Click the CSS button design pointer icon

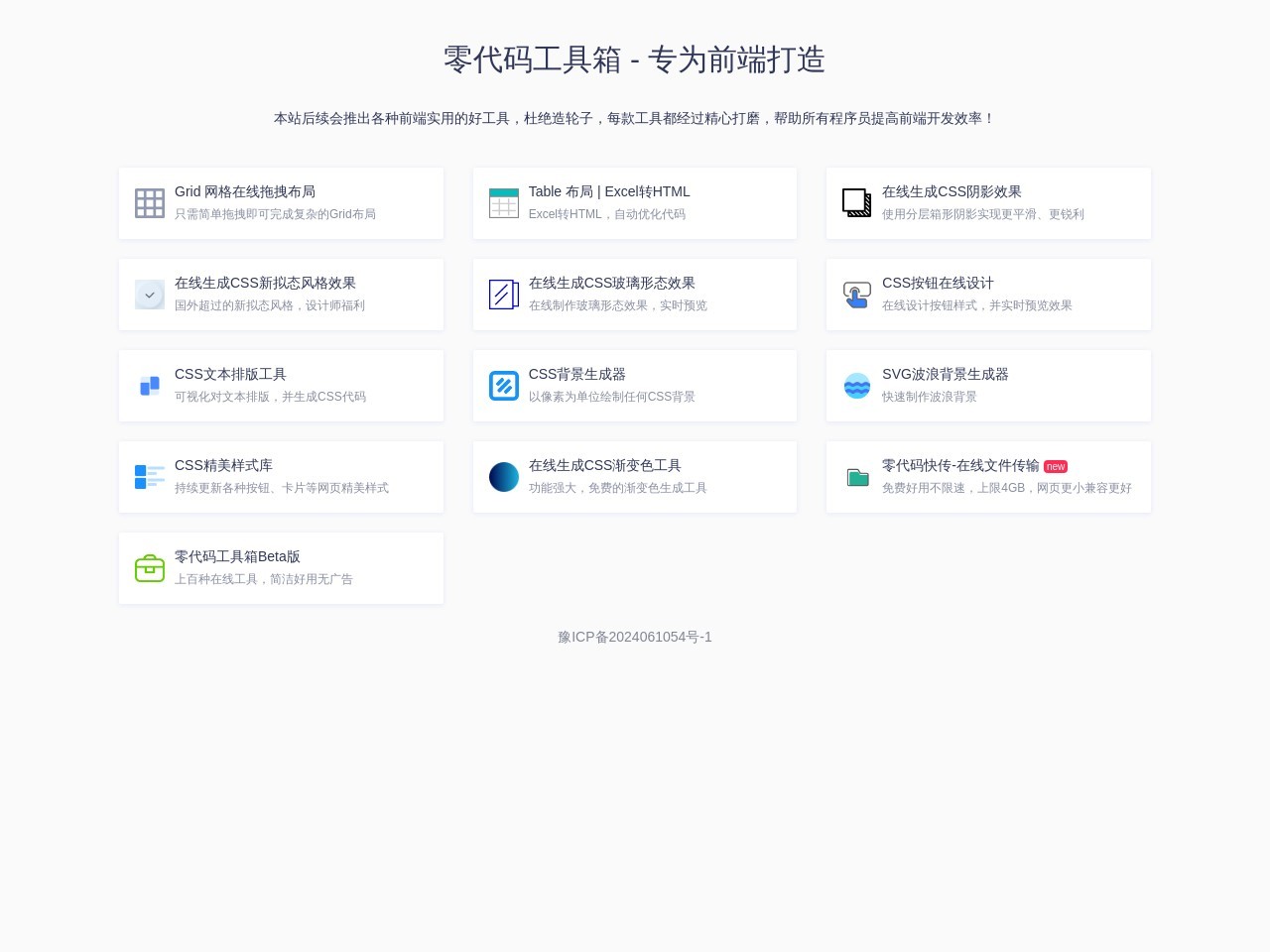(x=857, y=295)
